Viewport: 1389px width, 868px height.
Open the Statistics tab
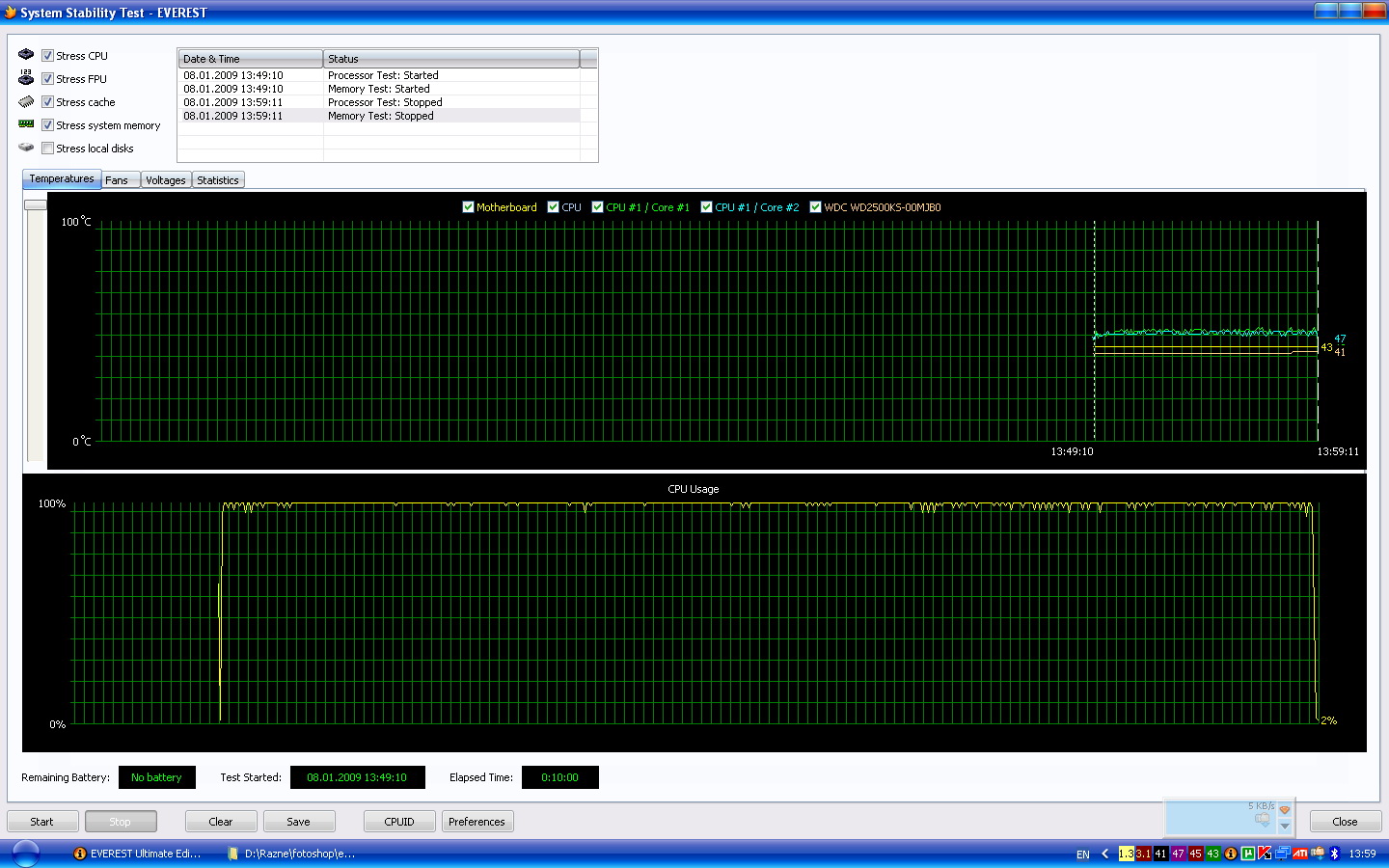(x=218, y=180)
